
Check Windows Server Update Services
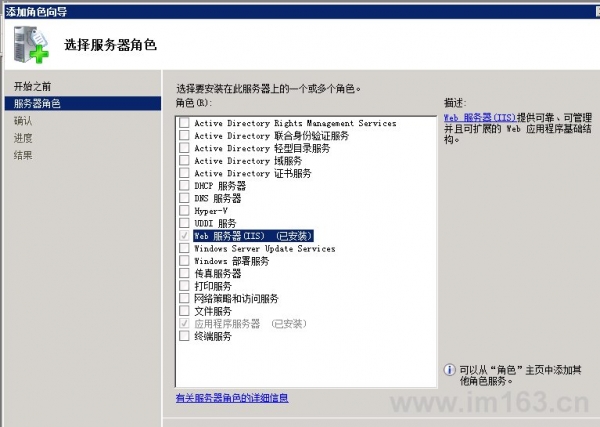pos(184,248)
